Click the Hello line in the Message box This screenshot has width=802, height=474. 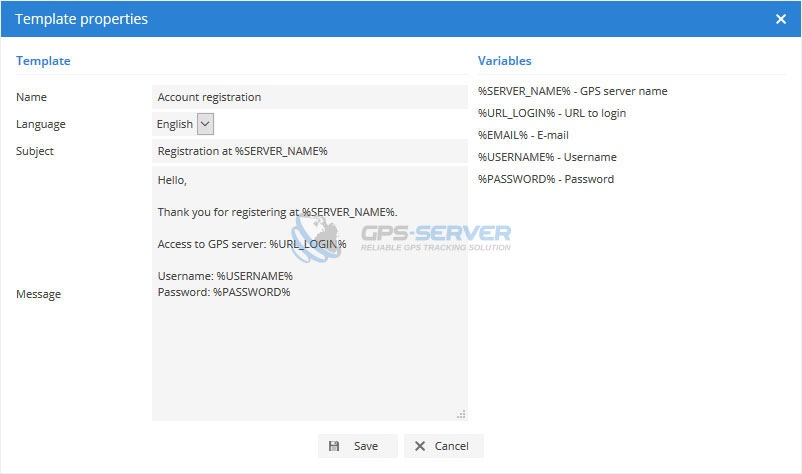coord(173,180)
